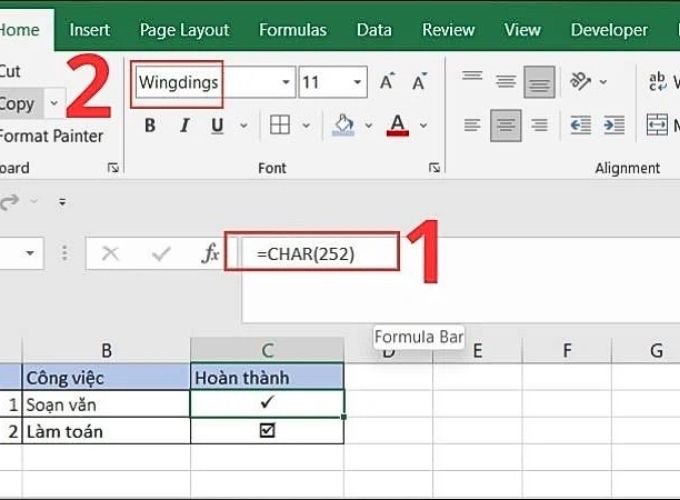The width and height of the screenshot is (680, 500).
Task: Select cell 'Công việc'
Action: point(106,377)
